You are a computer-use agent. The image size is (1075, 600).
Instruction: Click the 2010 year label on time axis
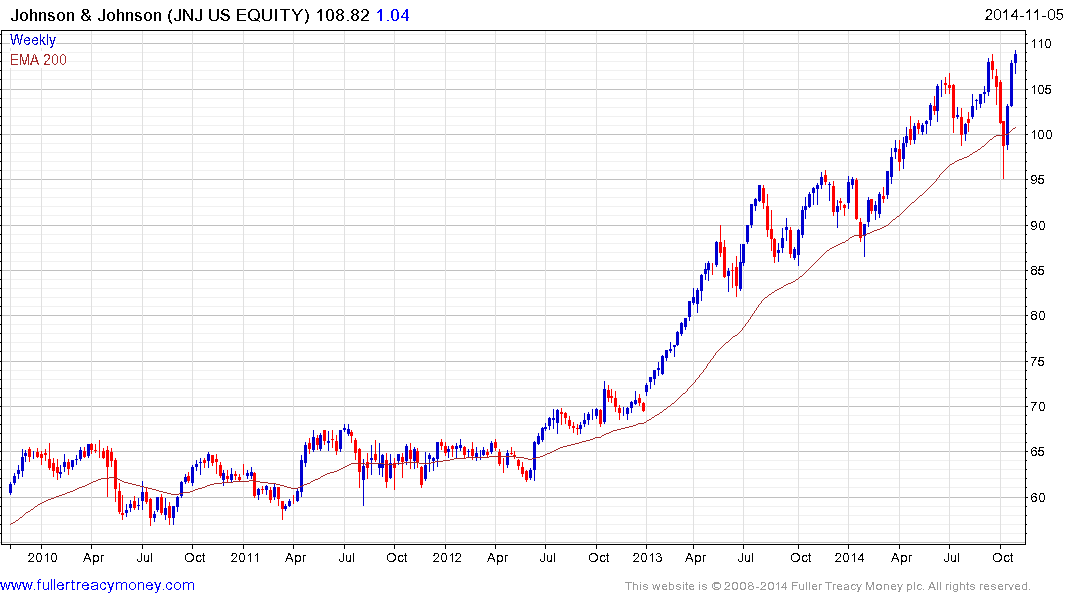(43, 557)
